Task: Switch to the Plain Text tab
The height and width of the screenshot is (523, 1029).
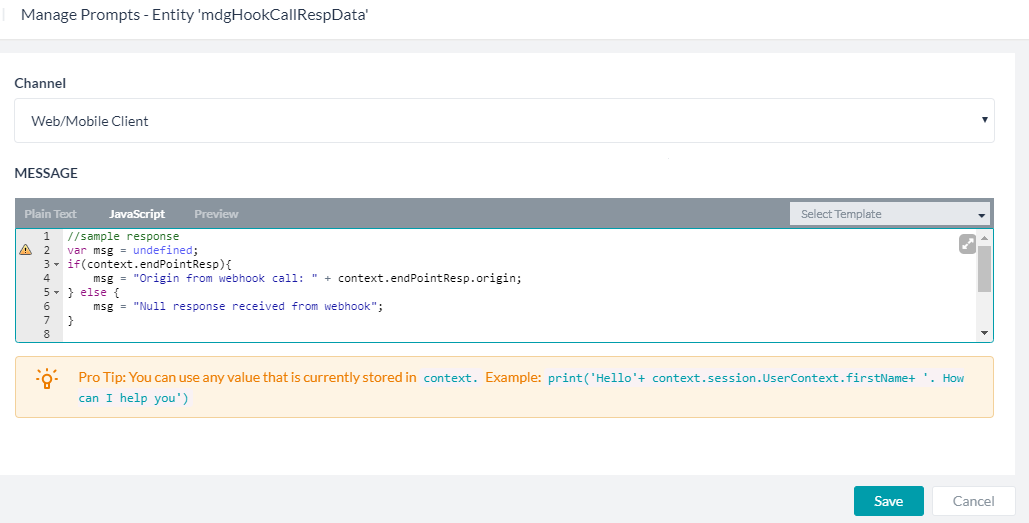Action: click(51, 214)
